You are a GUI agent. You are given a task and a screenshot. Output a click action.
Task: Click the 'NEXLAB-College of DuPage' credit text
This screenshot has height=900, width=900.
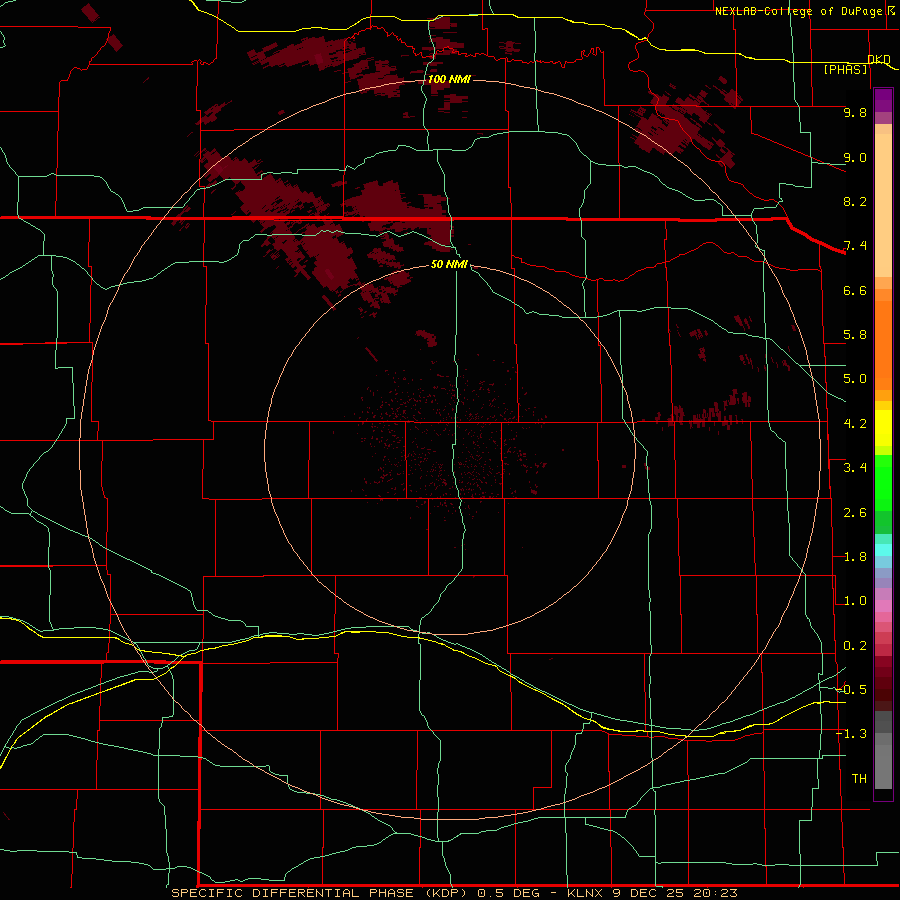[798, 11]
